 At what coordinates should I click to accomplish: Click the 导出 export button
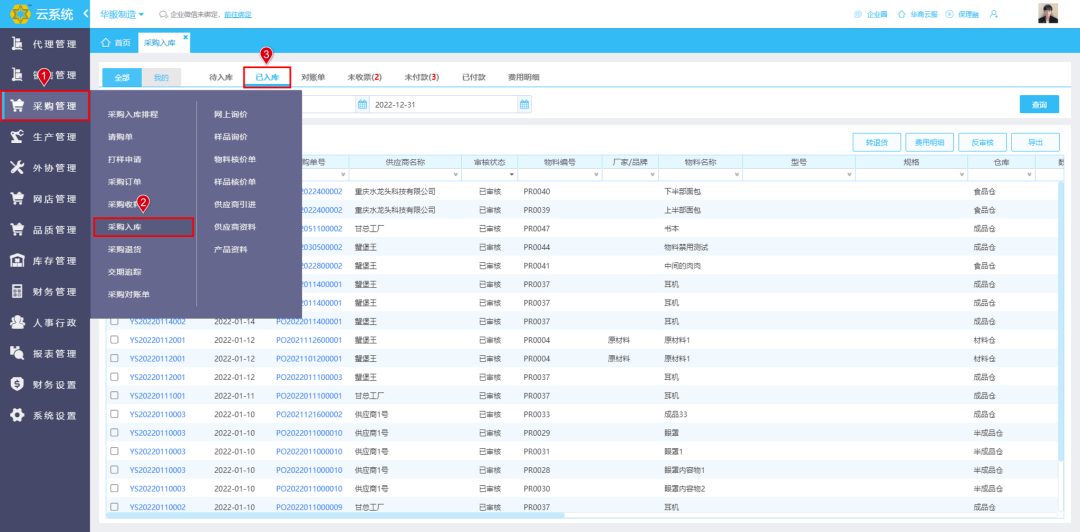(x=1035, y=143)
